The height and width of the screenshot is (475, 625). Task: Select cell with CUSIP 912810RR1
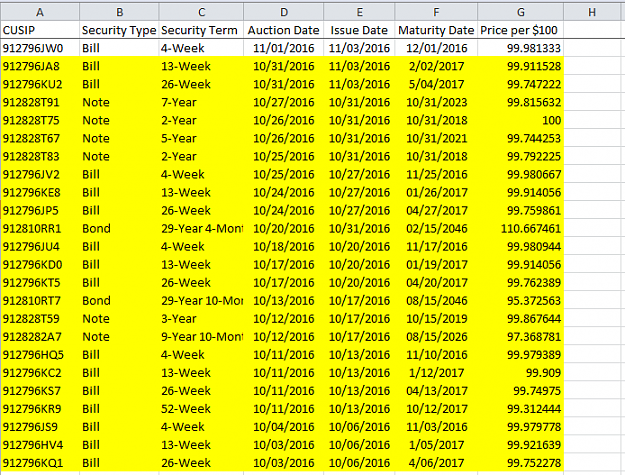pos(40,228)
